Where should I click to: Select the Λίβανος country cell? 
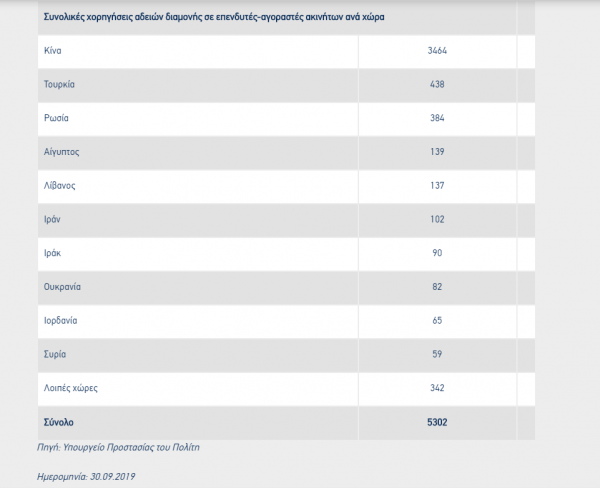(61, 186)
